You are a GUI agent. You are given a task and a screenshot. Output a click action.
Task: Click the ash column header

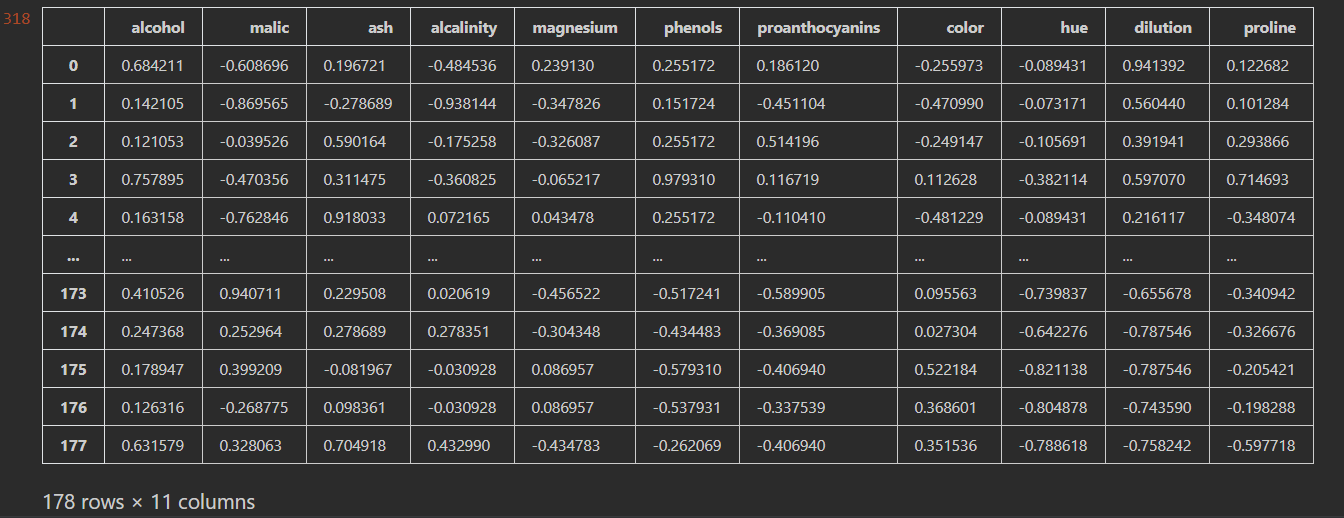point(380,28)
